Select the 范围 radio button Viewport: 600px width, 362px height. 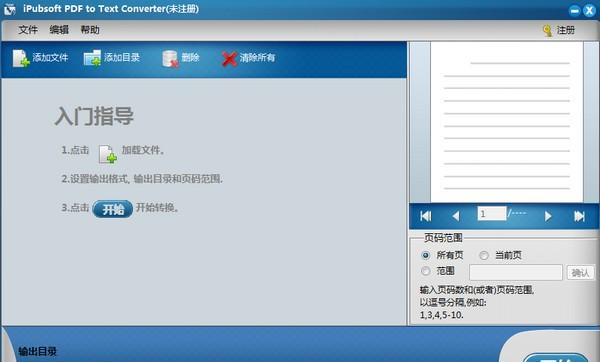click(x=426, y=271)
